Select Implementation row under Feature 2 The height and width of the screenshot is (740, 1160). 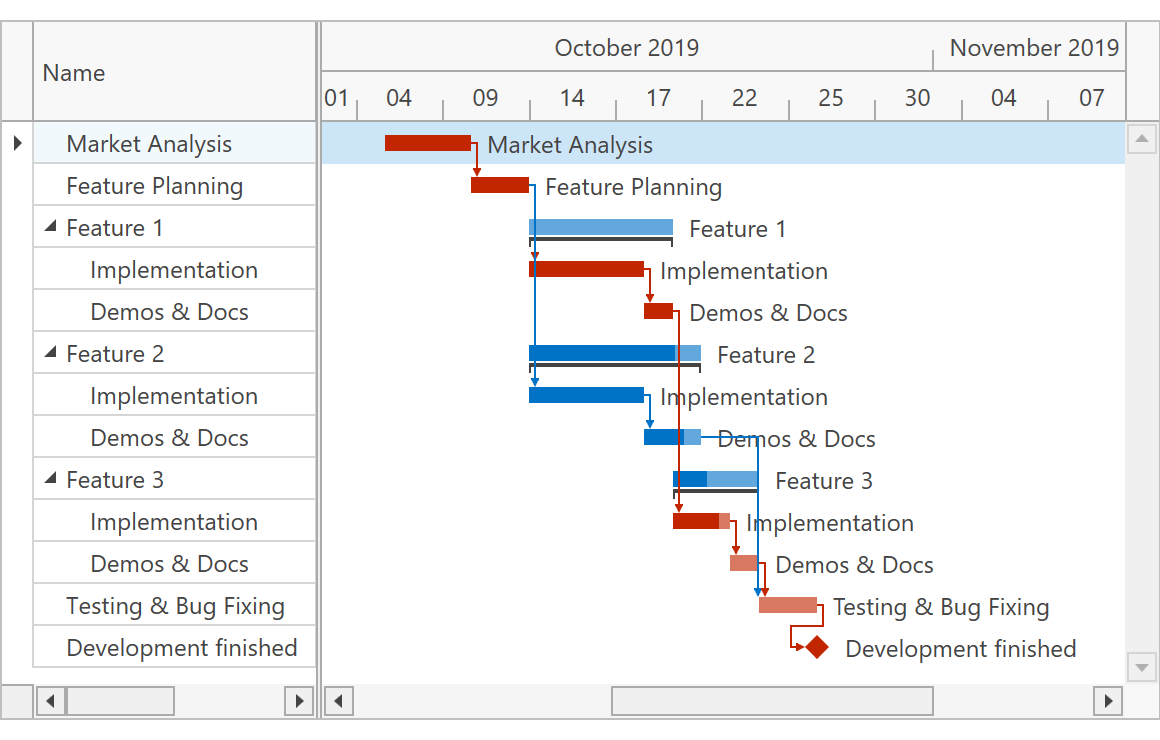point(175,395)
